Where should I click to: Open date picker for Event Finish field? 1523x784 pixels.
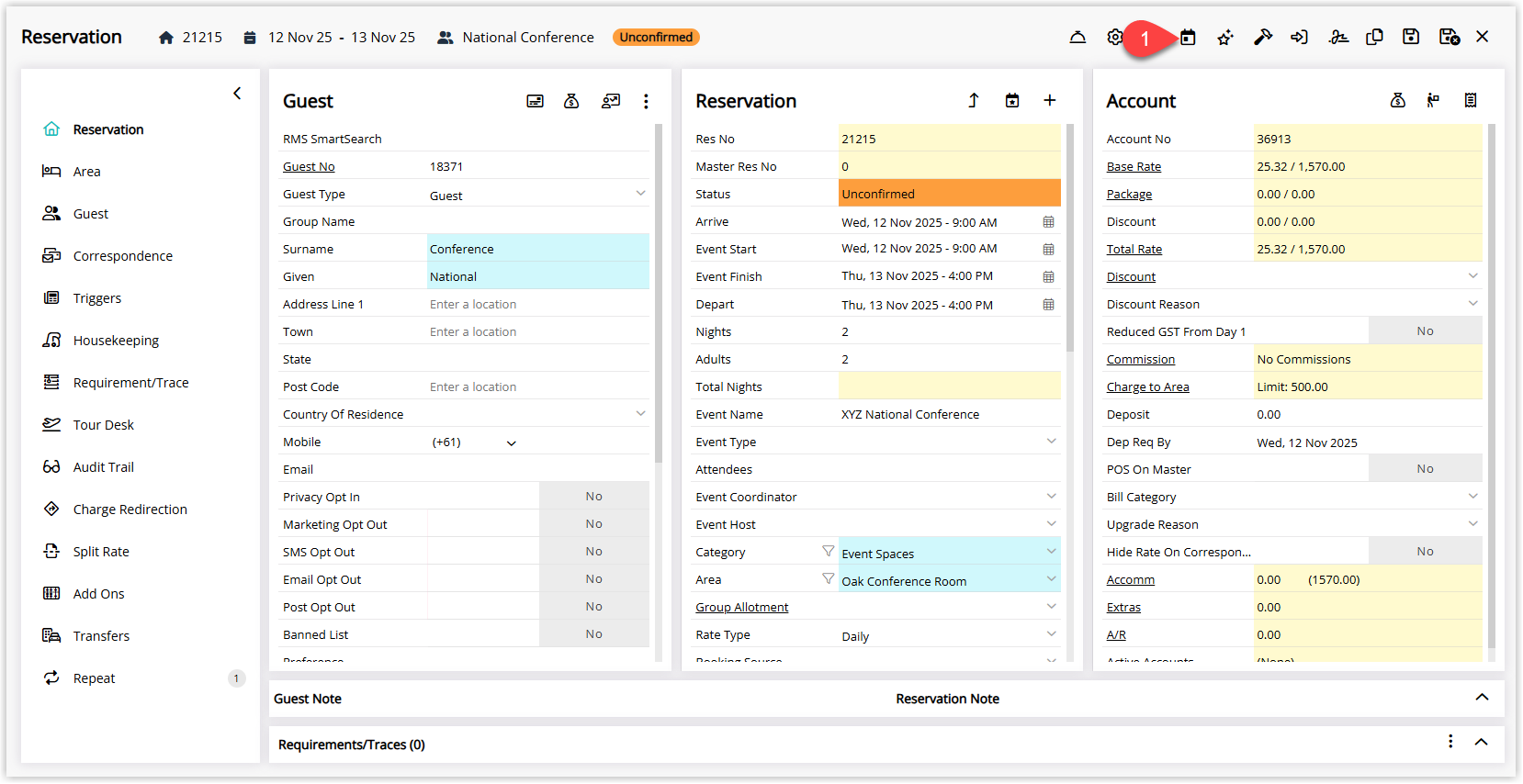[x=1049, y=277]
